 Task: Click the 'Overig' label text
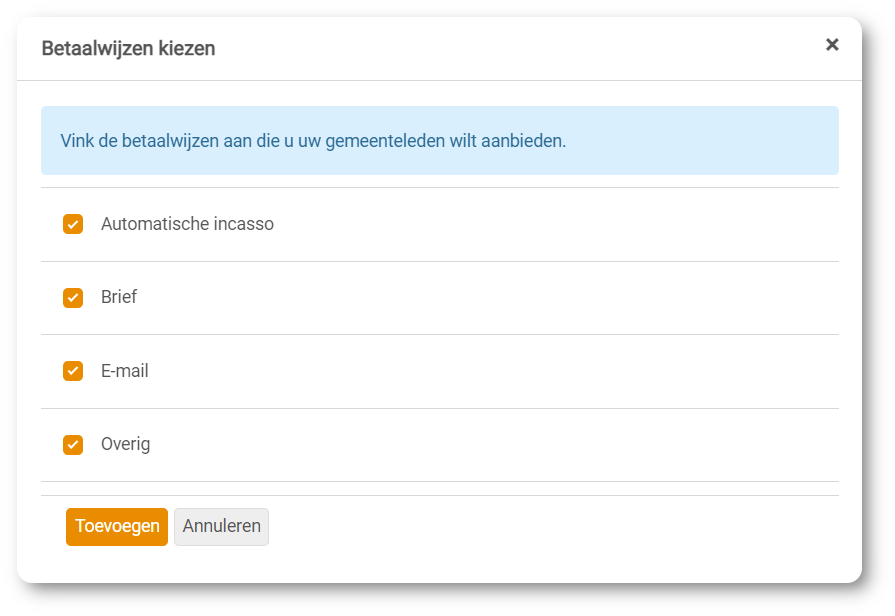click(x=126, y=444)
